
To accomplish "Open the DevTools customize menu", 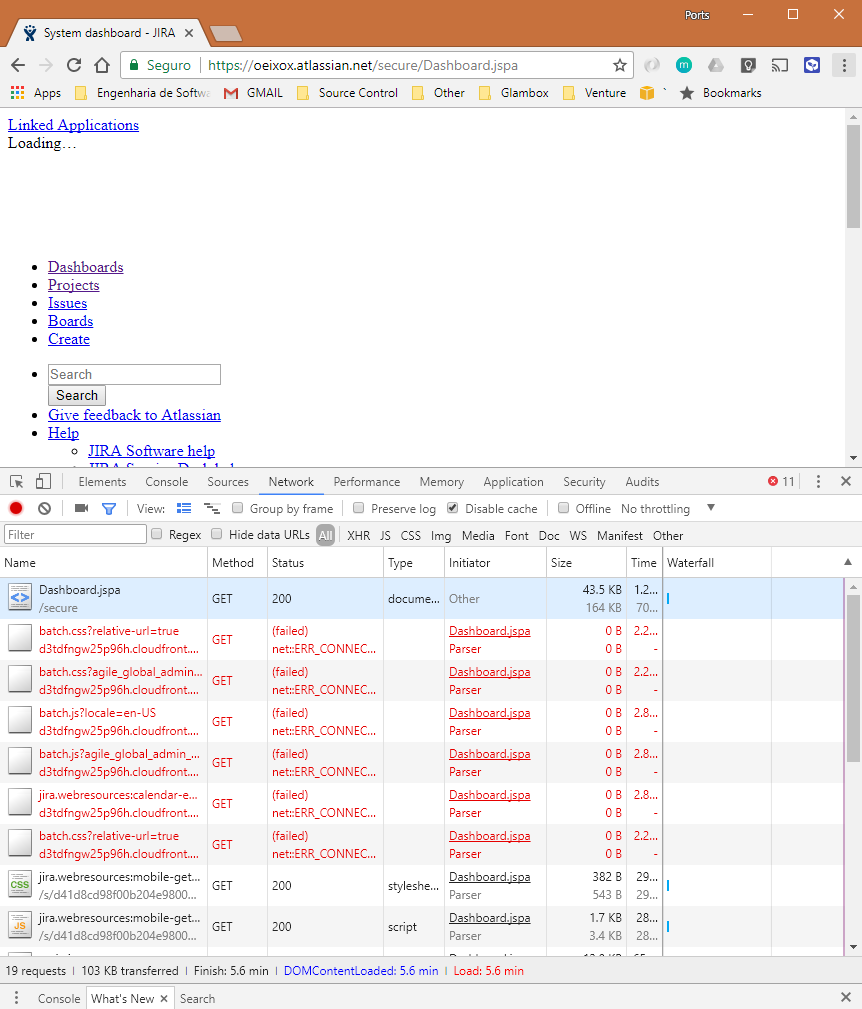I will coord(818,481).
